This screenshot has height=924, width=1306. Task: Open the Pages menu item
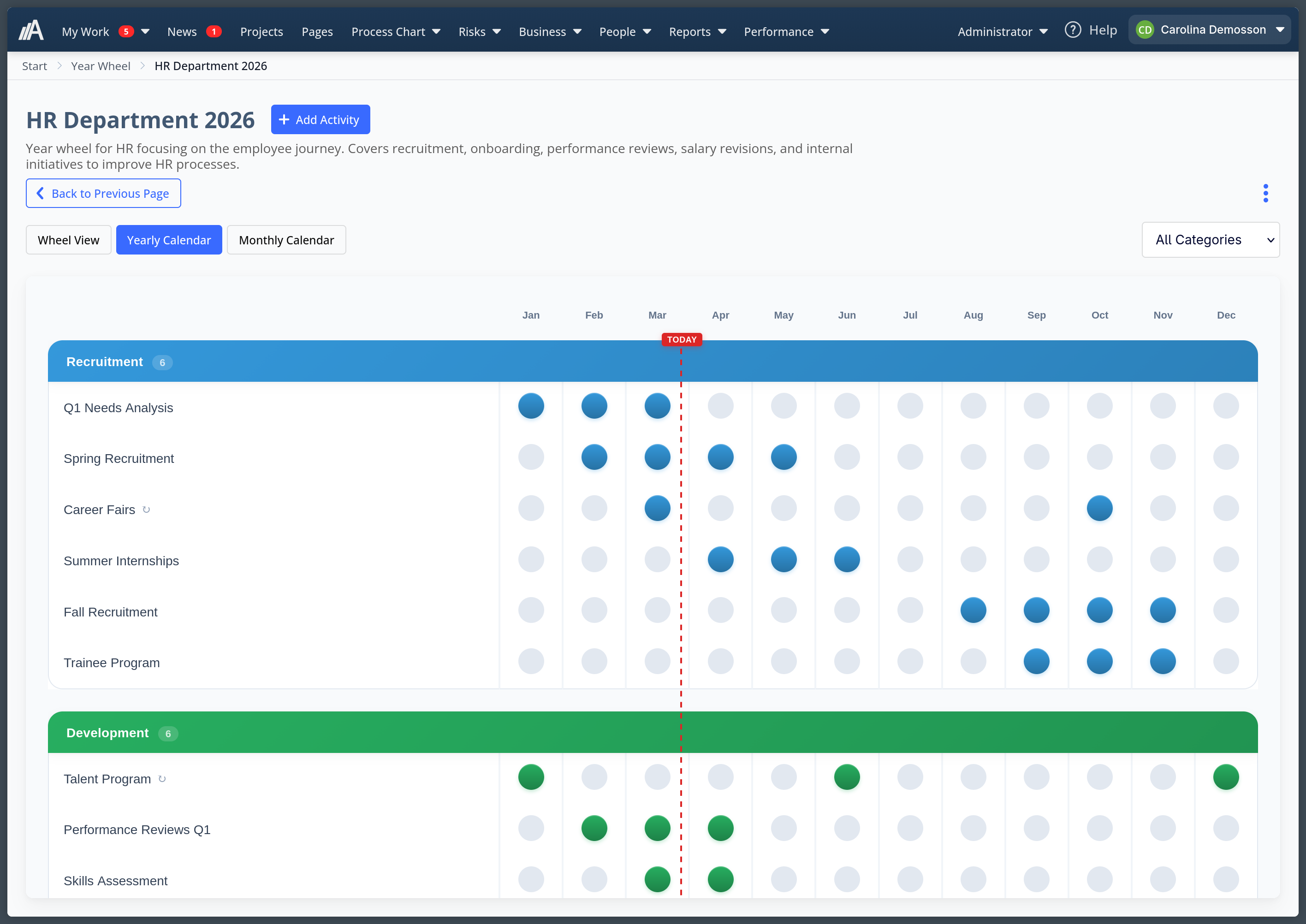click(317, 32)
